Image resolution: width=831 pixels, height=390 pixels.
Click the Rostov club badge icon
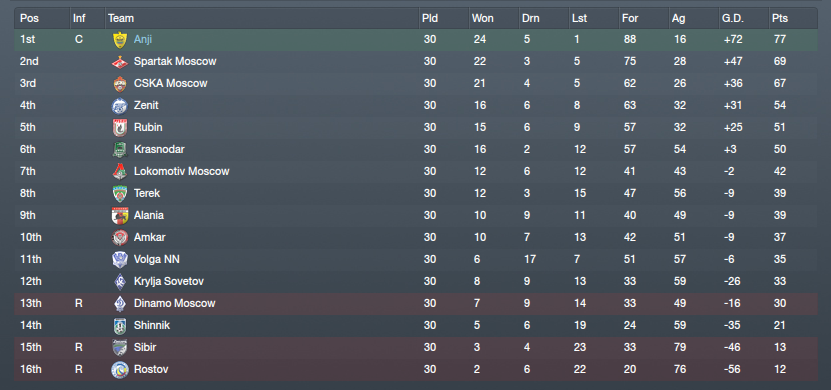tap(120, 369)
